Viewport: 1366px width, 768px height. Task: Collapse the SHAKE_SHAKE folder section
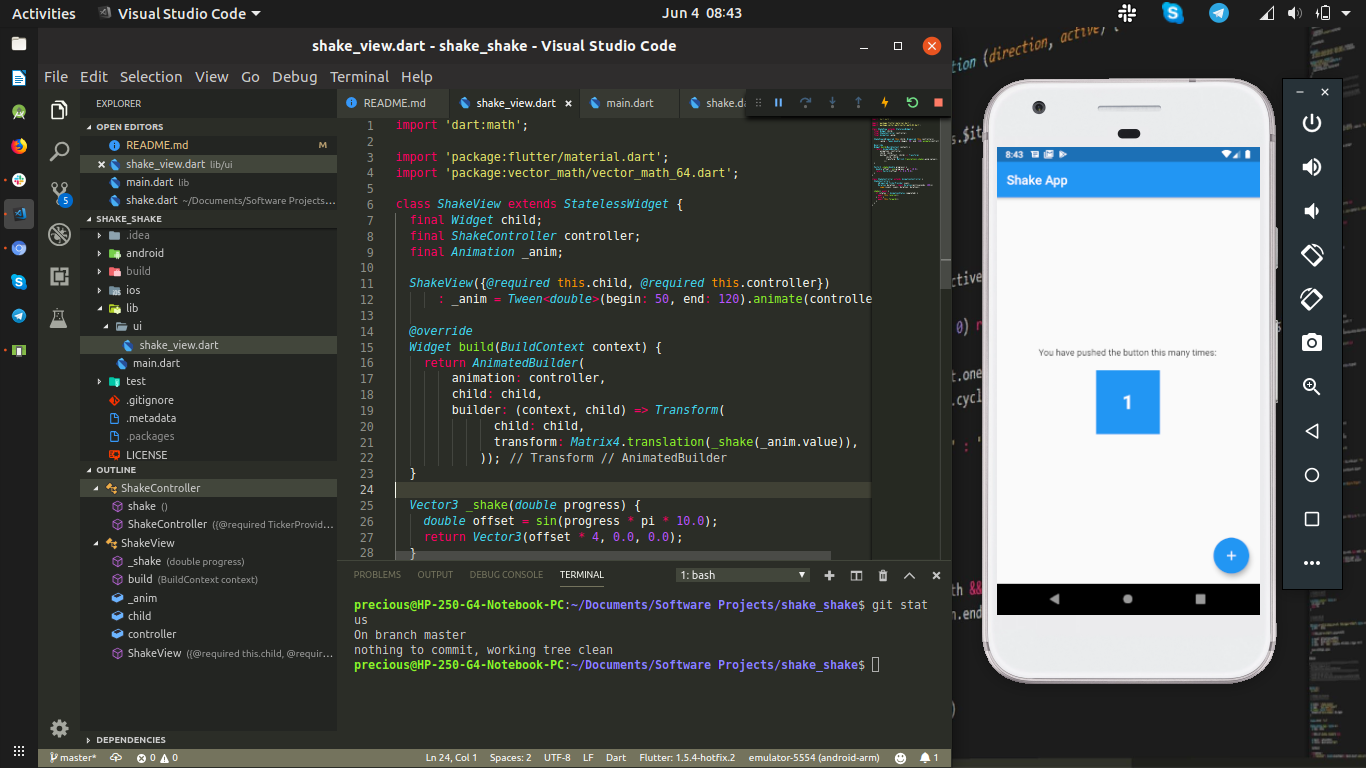[x=208, y=218]
